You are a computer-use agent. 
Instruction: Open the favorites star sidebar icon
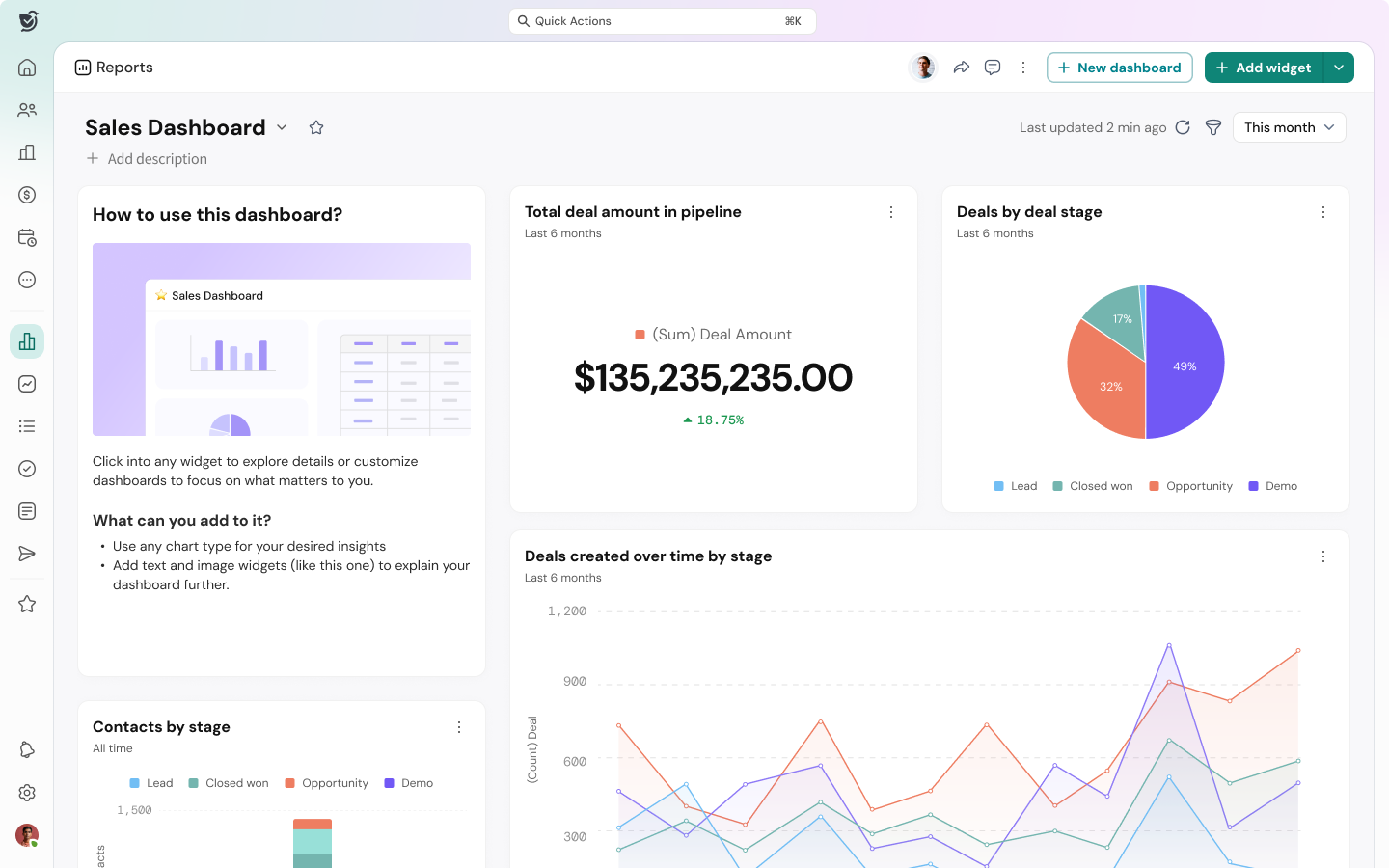[x=27, y=604]
